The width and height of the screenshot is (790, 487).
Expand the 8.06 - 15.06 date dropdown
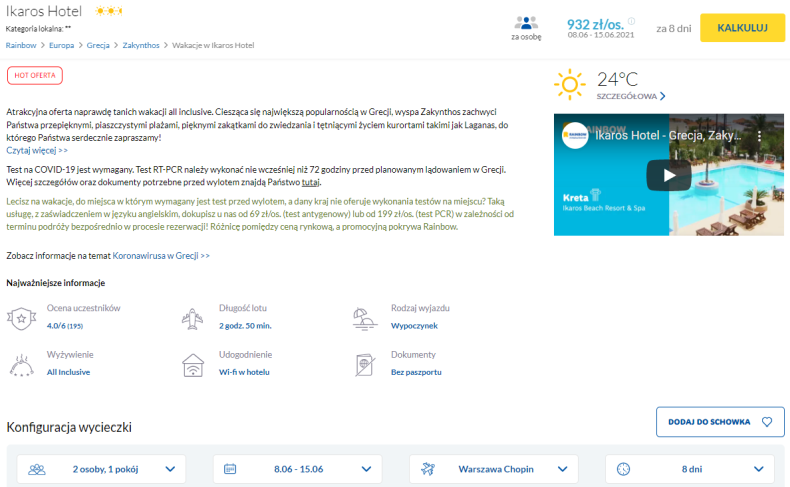(297, 469)
